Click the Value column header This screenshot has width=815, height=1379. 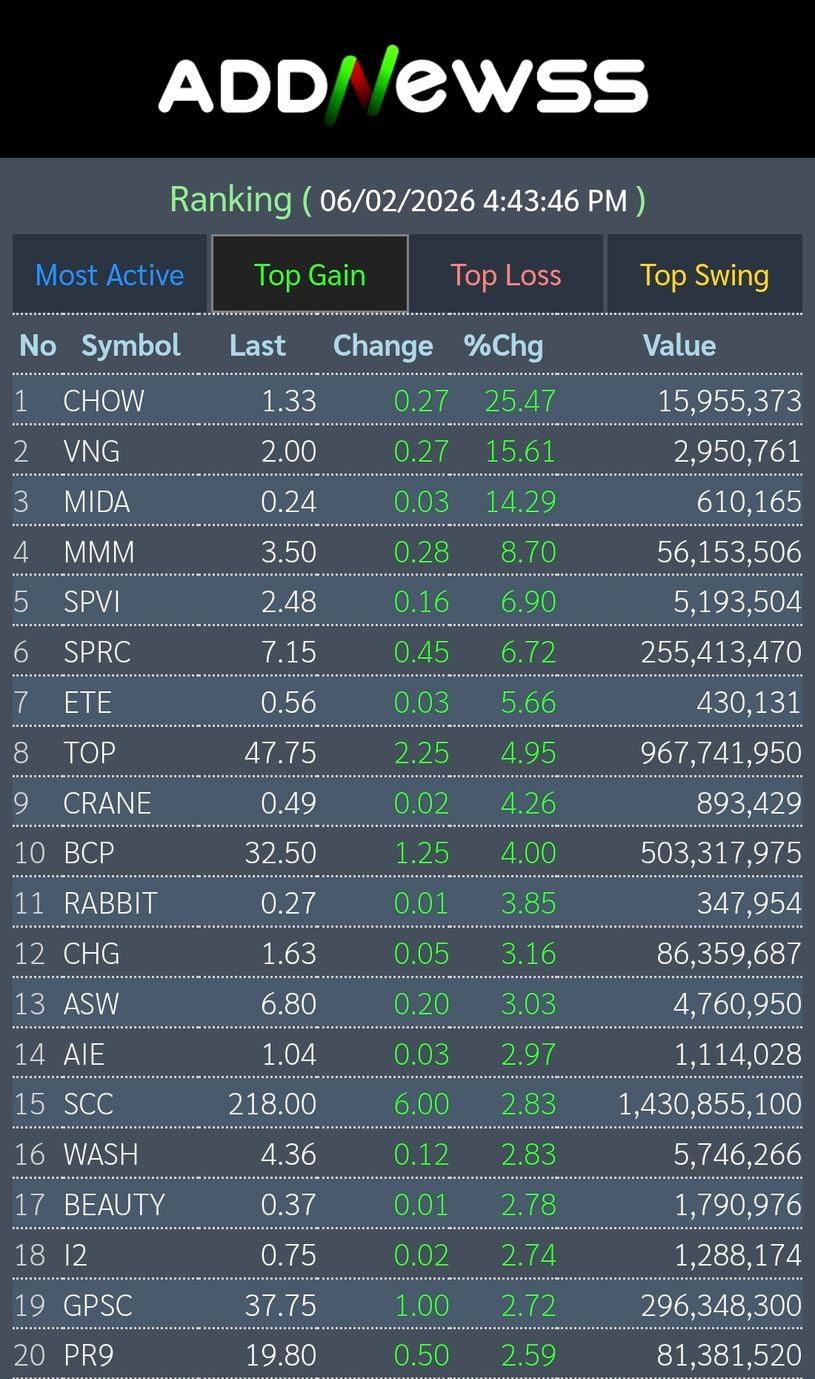coord(679,346)
